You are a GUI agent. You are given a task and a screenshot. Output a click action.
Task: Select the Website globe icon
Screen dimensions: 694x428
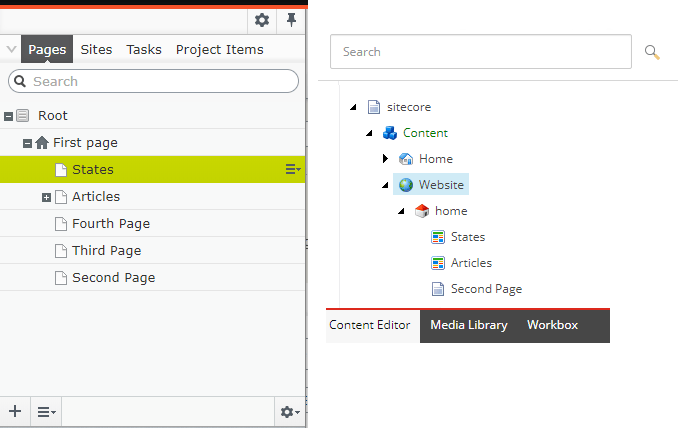click(x=406, y=185)
